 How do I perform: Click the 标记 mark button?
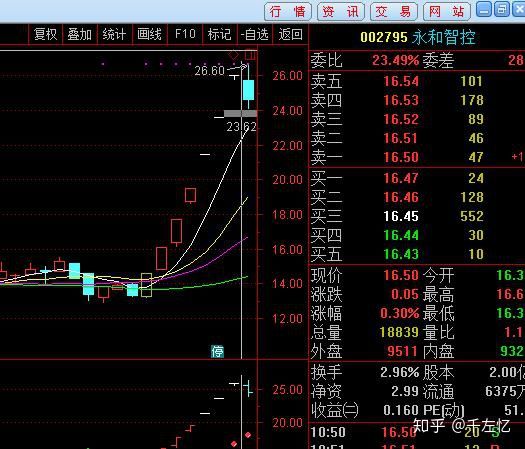[220, 34]
